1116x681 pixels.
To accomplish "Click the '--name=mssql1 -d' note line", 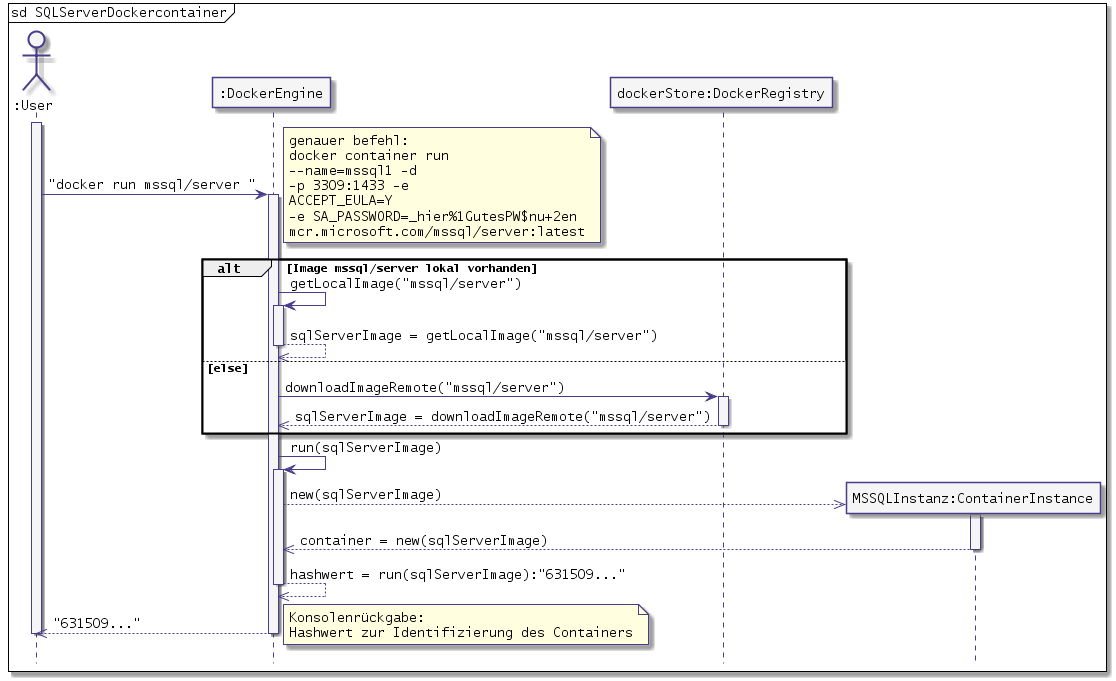I will (353, 171).
